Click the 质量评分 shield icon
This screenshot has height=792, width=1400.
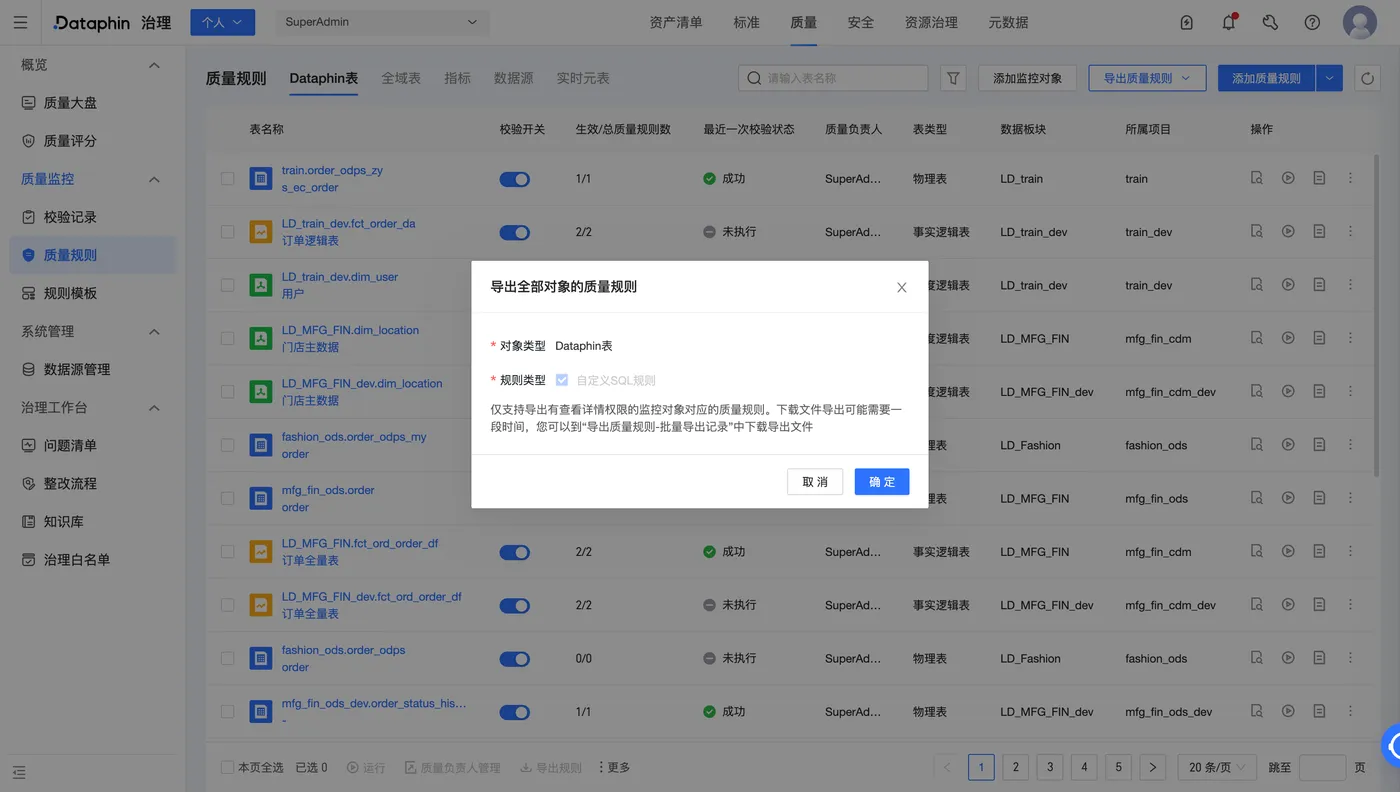pyautogui.click(x=28, y=141)
